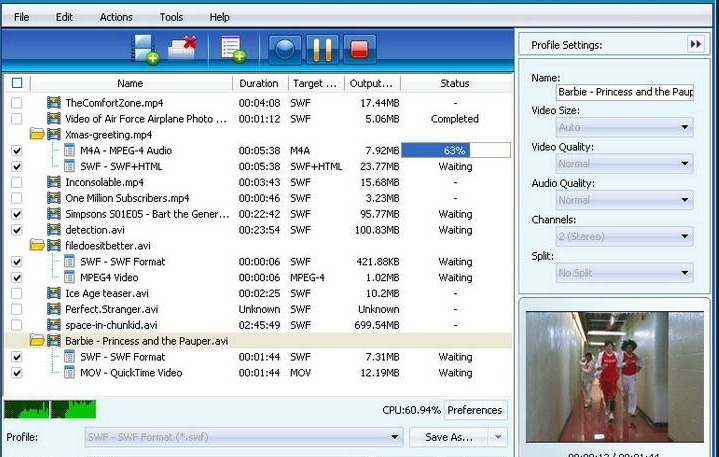The width and height of the screenshot is (719, 457).
Task: Click the Preferences button
Action: 474,410
